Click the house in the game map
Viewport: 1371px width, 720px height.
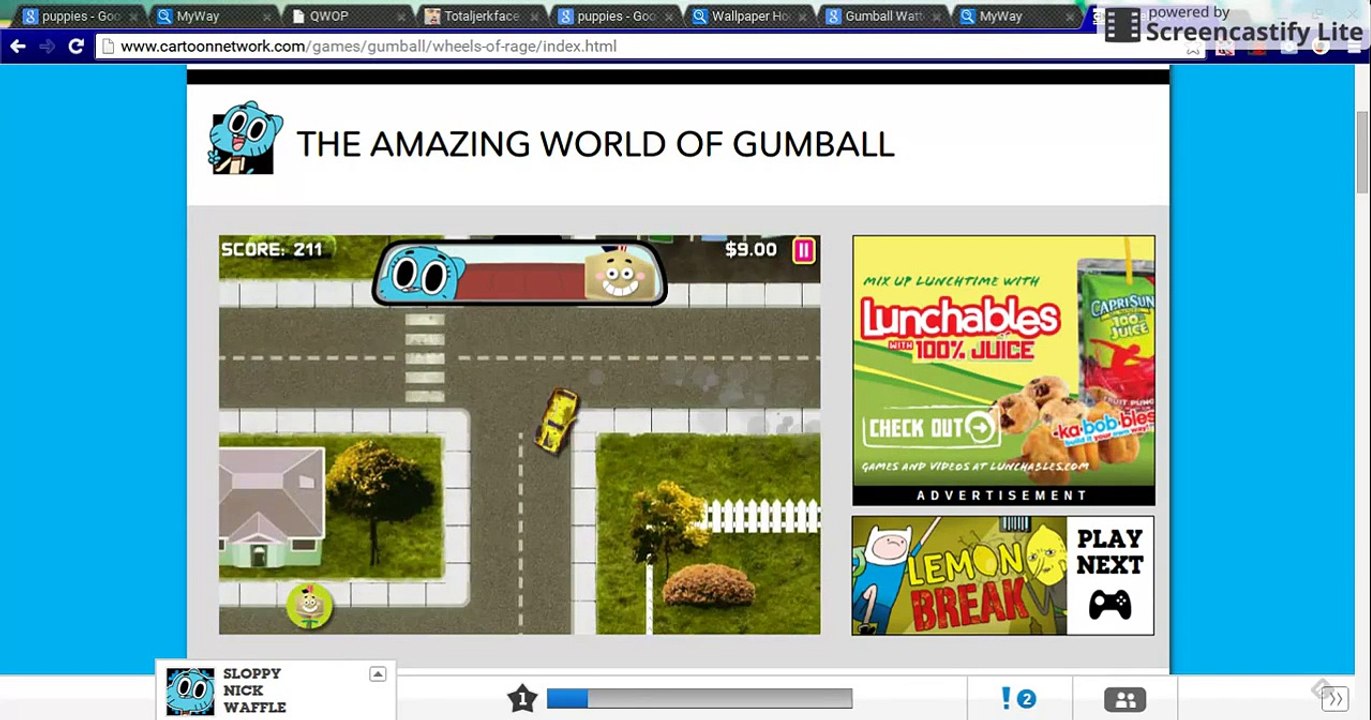point(272,508)
